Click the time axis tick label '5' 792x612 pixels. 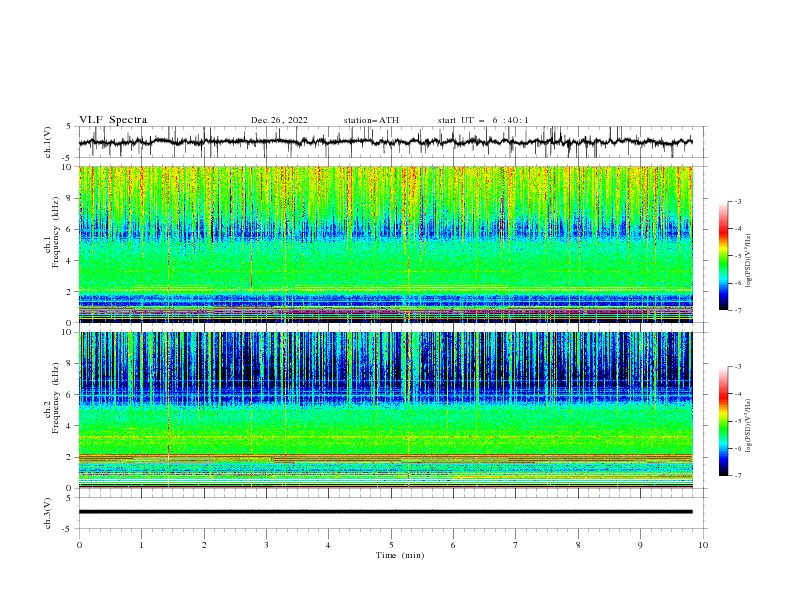point(391,545)
